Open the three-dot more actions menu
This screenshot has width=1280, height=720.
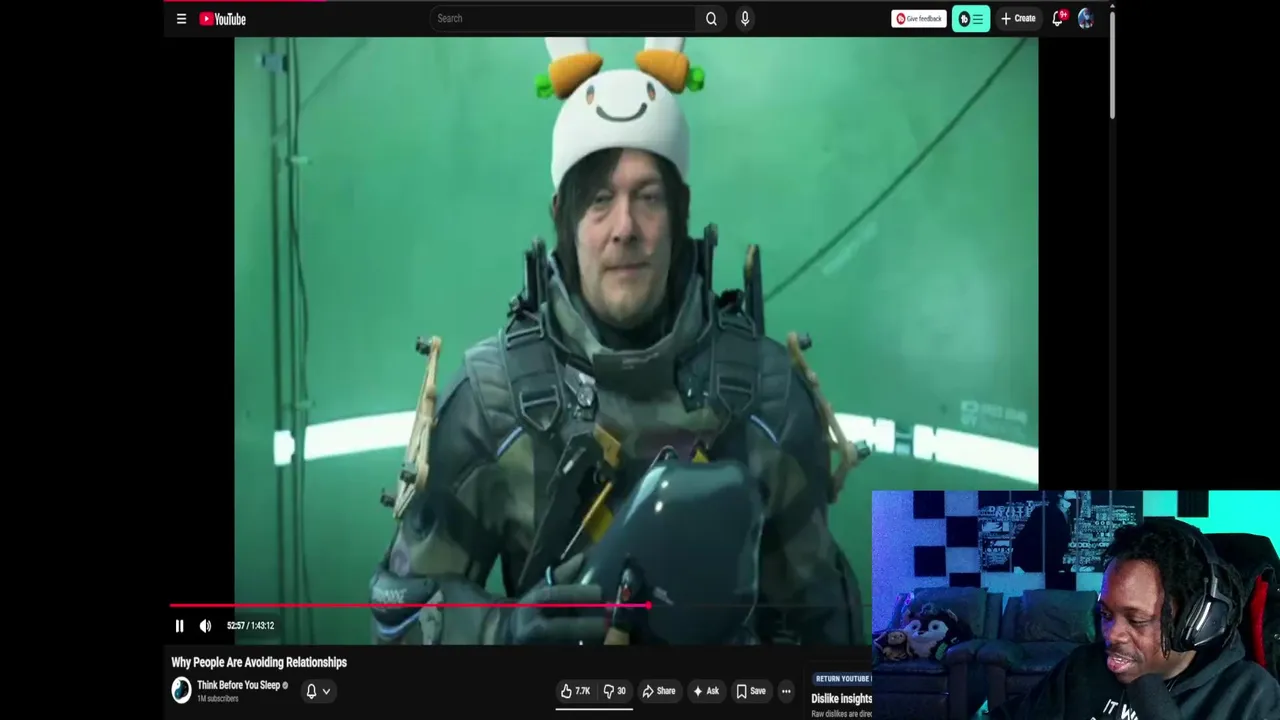pyautogui.click(x=786, y=691)
